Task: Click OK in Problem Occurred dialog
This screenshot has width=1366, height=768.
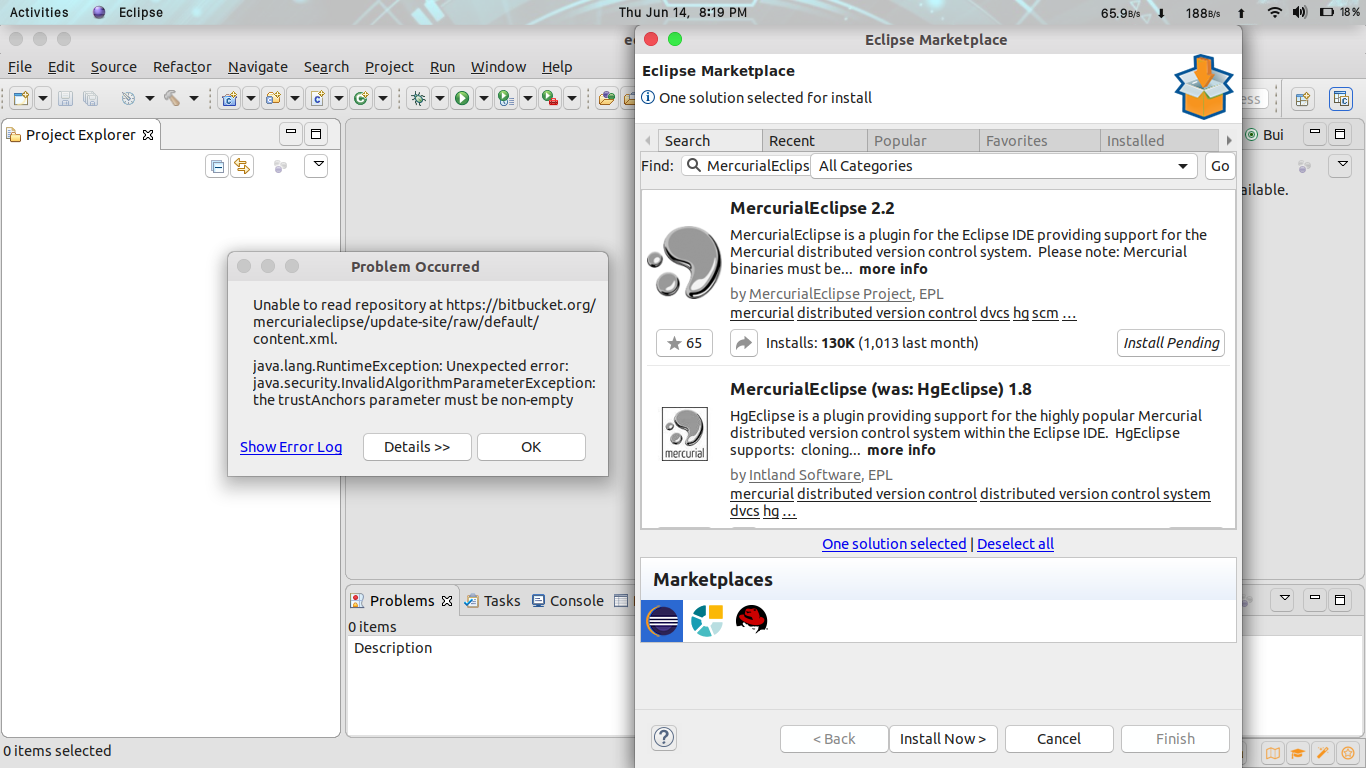Action: coord(531,447)
